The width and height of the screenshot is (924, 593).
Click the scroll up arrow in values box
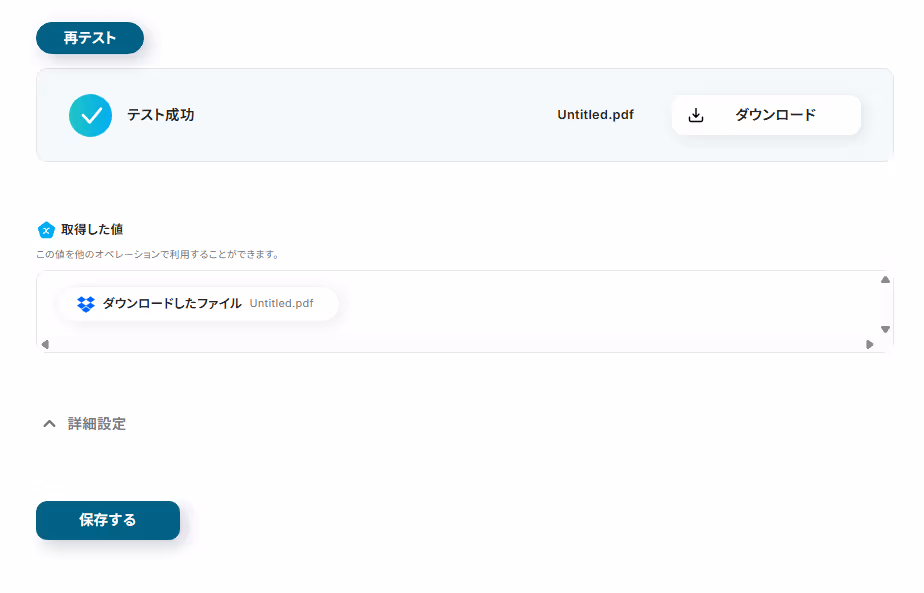pyautogui.click(x=885, y=279)
